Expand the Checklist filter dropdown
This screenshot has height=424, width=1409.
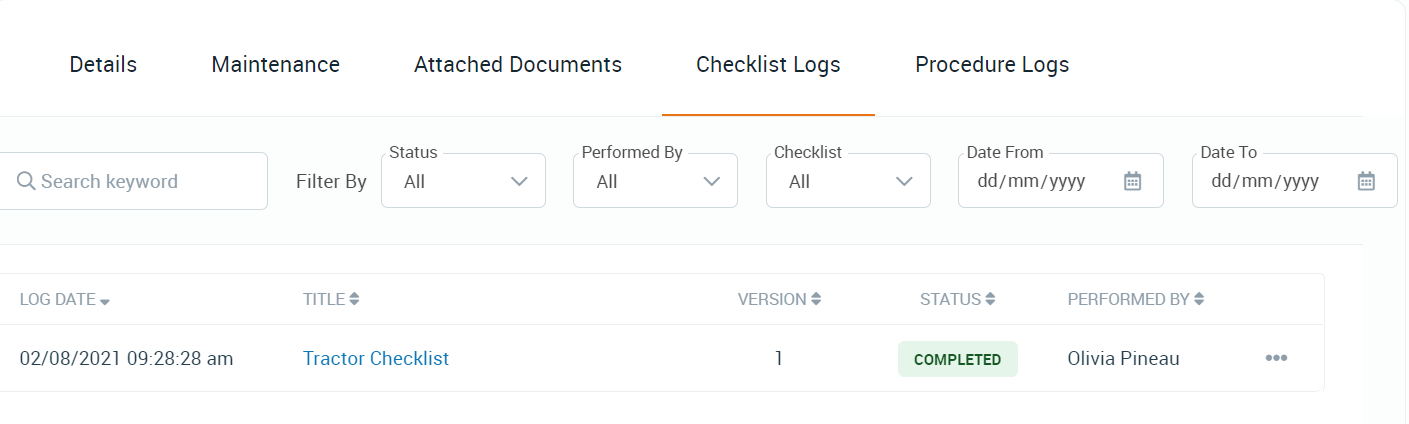[x=848, y=181]
